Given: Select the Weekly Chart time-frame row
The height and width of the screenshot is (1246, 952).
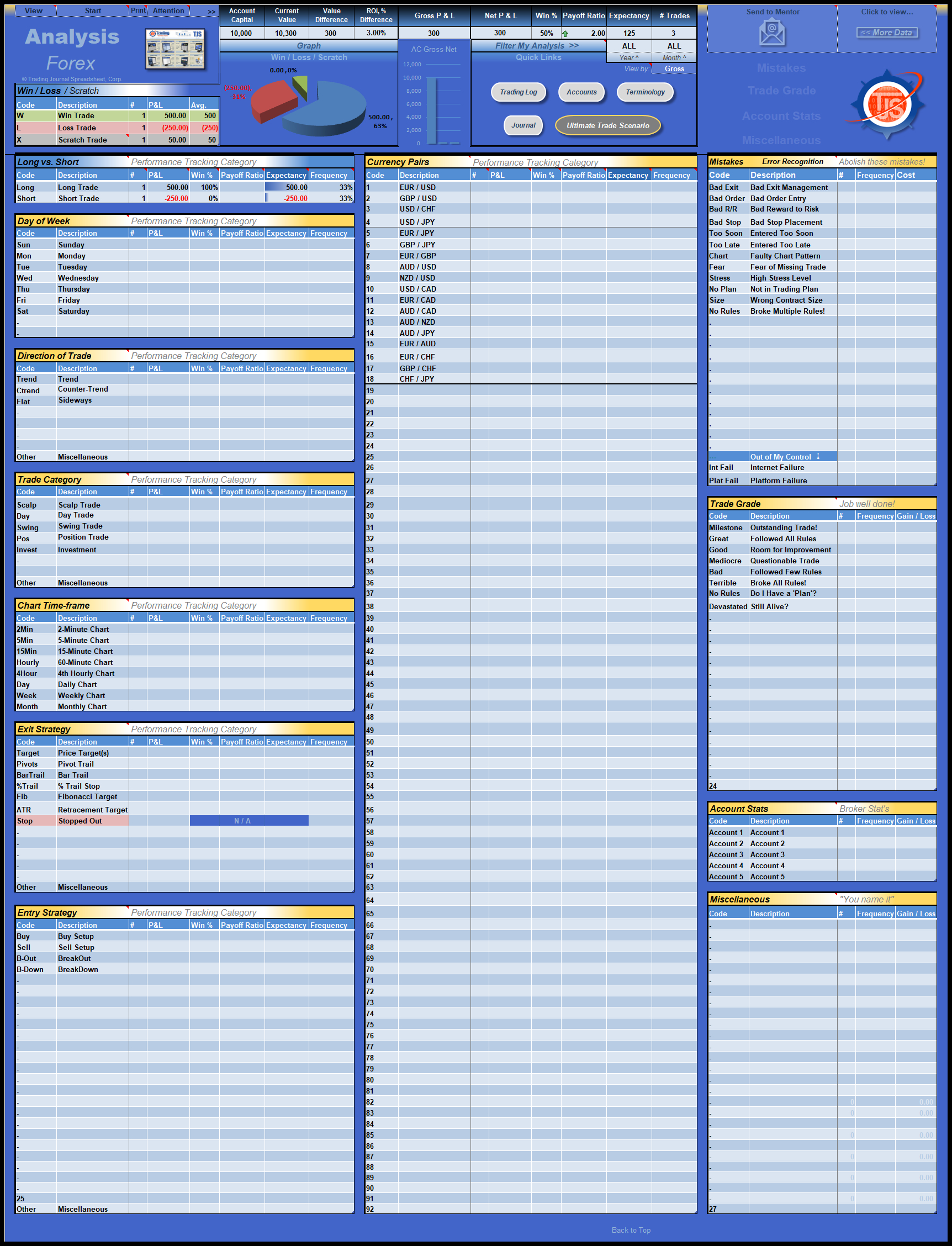Looking at the screenshot, I should pos(185,695).
